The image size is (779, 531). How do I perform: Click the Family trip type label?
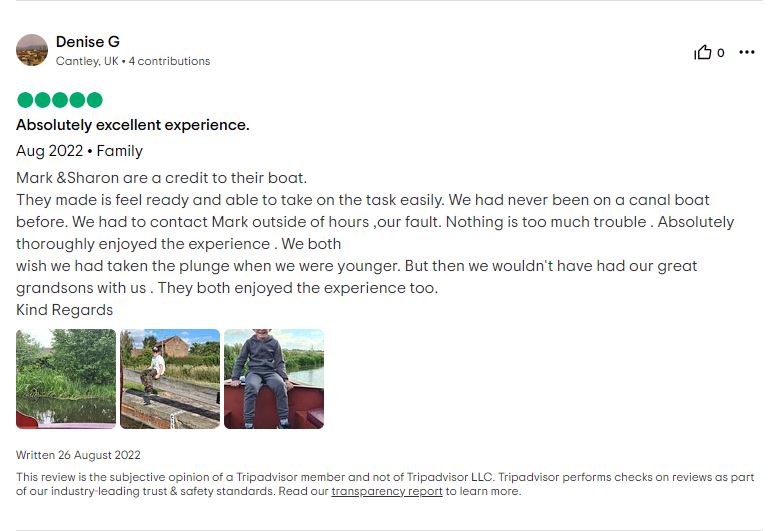tap(120, 151)
